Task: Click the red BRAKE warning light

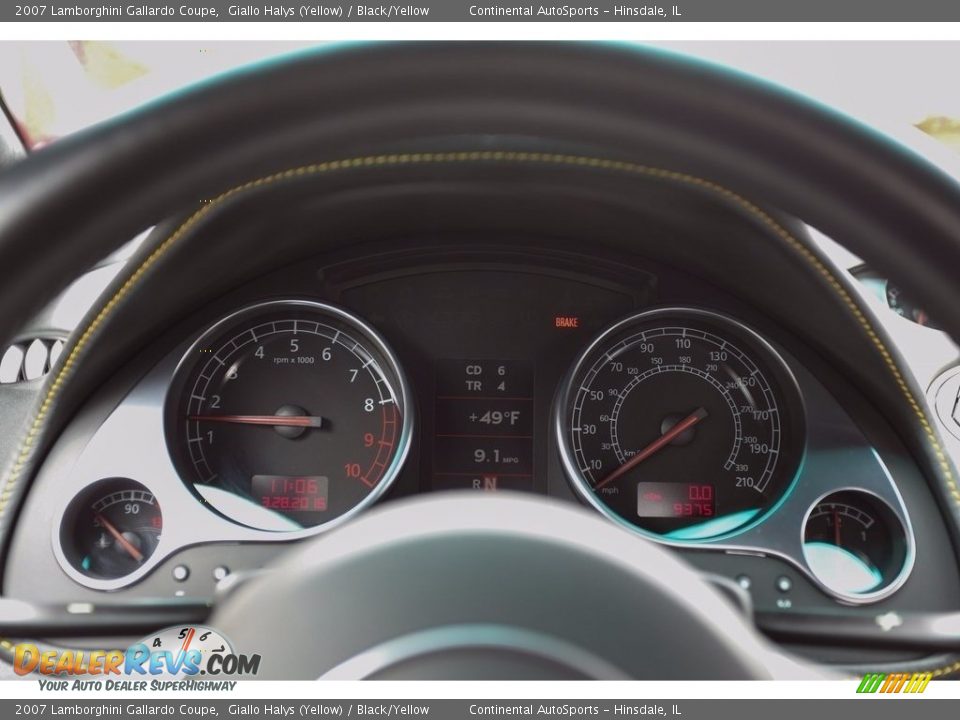Action: tap(566, 322)
